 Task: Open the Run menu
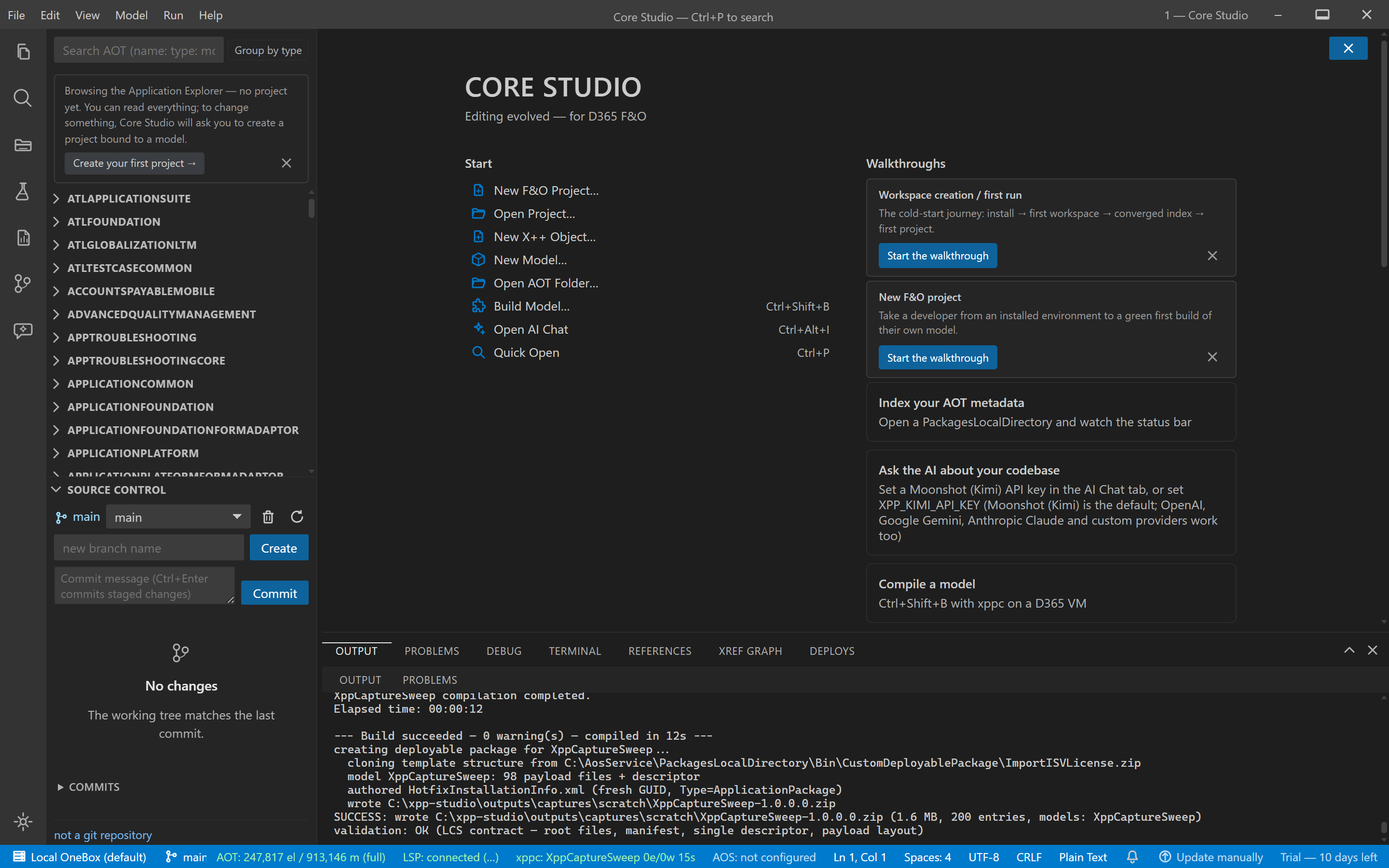(x=173, y=15)
